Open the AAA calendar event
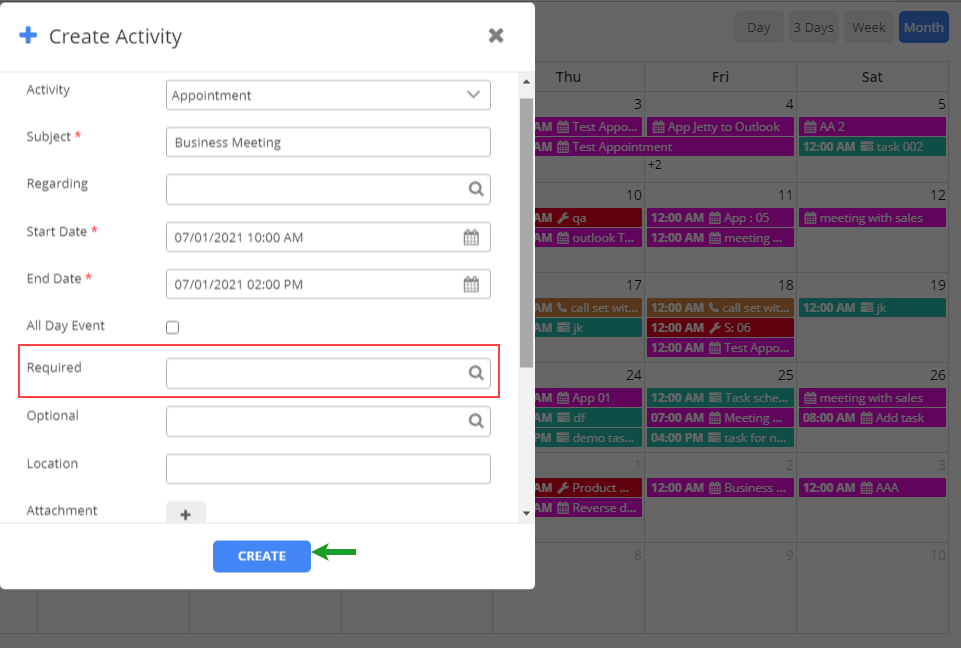This screenshot has width=961, height=648. [872, 487]
